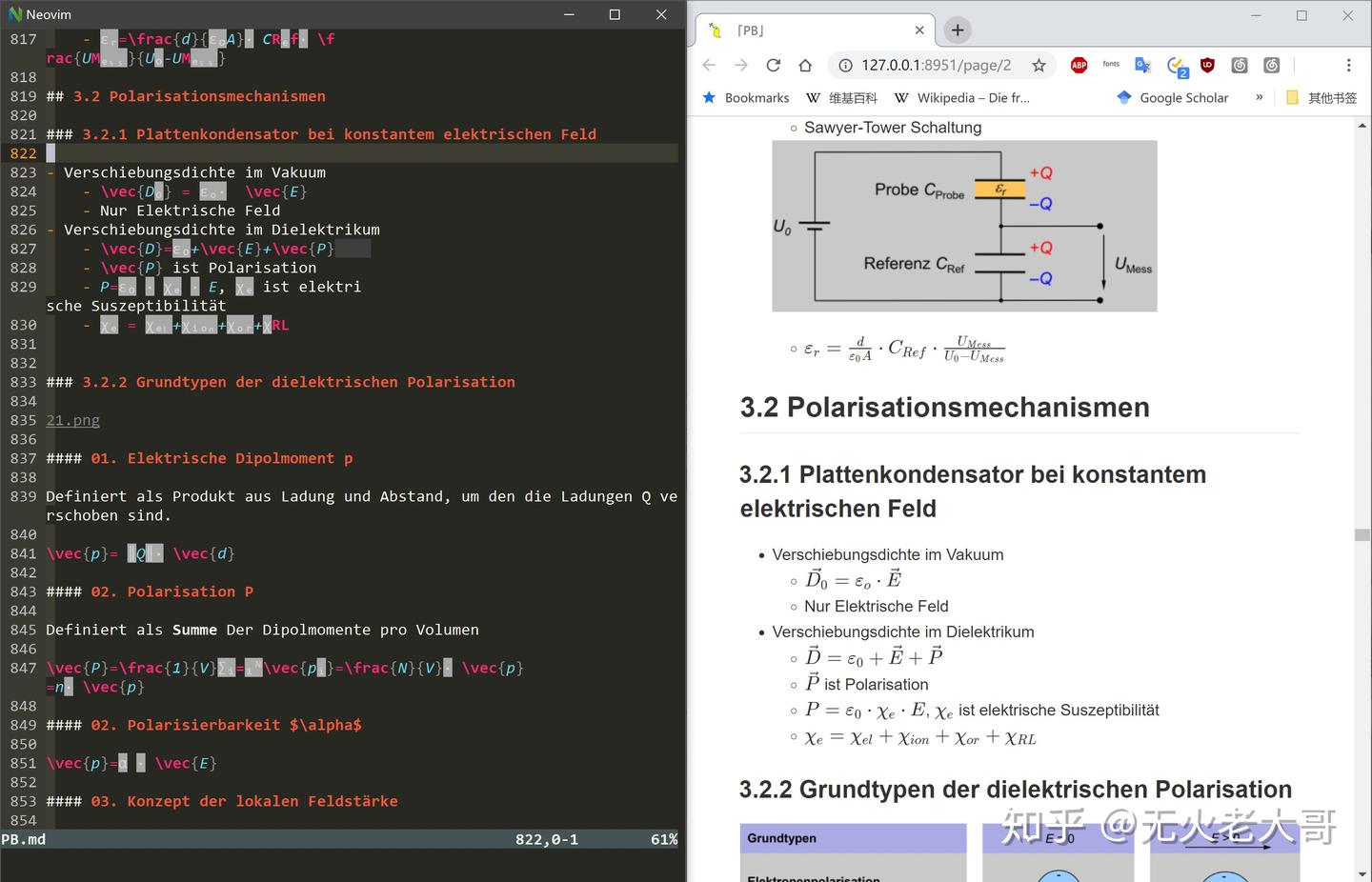
Task: Click the first gray circular extension icon
Action: point(1240,65)
